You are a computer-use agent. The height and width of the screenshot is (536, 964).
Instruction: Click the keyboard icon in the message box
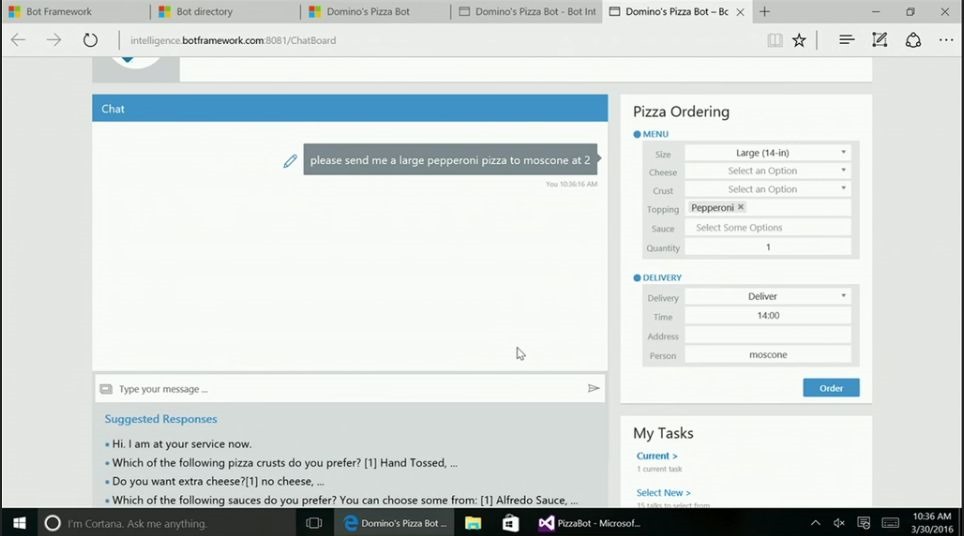[x=106, y=389]
